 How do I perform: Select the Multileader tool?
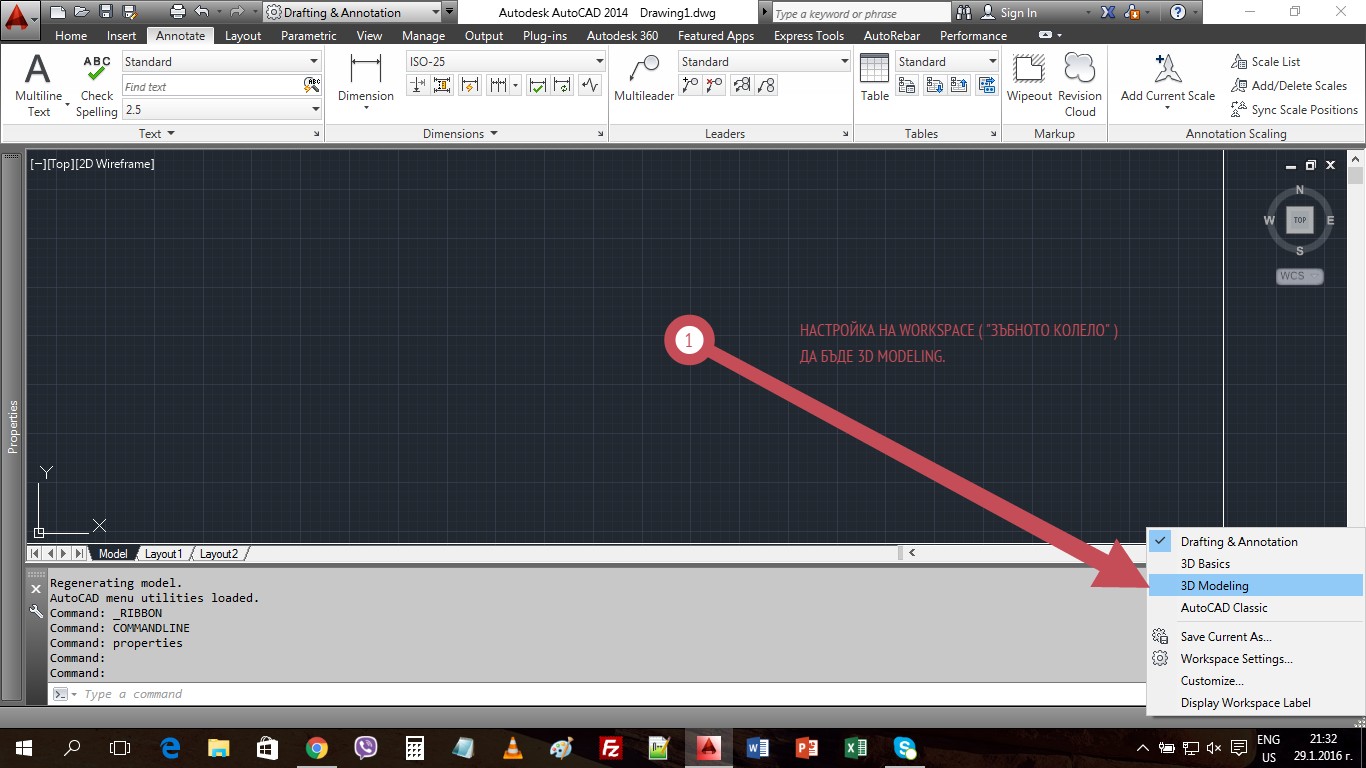[644, 79]
